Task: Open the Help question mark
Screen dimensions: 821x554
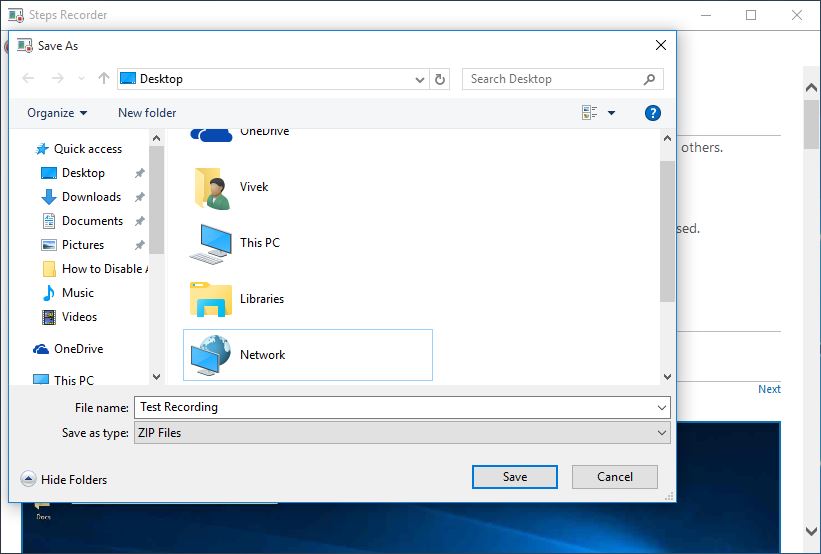Action: pyautogui.click(x=652, y=113)
